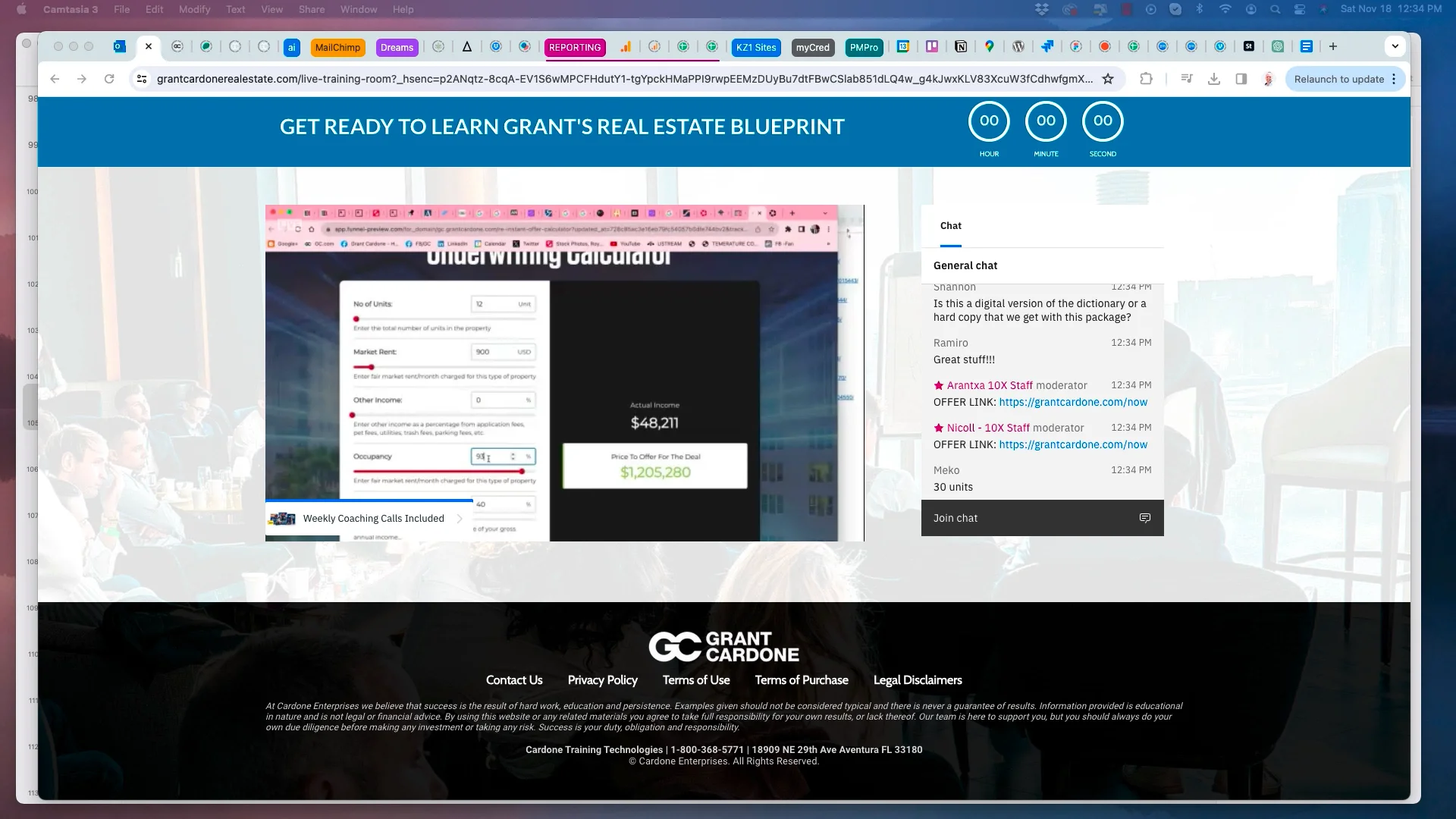The image size is (1456, 819).
Task: Open the tab search chevron dropdown
Action: 1395,45
